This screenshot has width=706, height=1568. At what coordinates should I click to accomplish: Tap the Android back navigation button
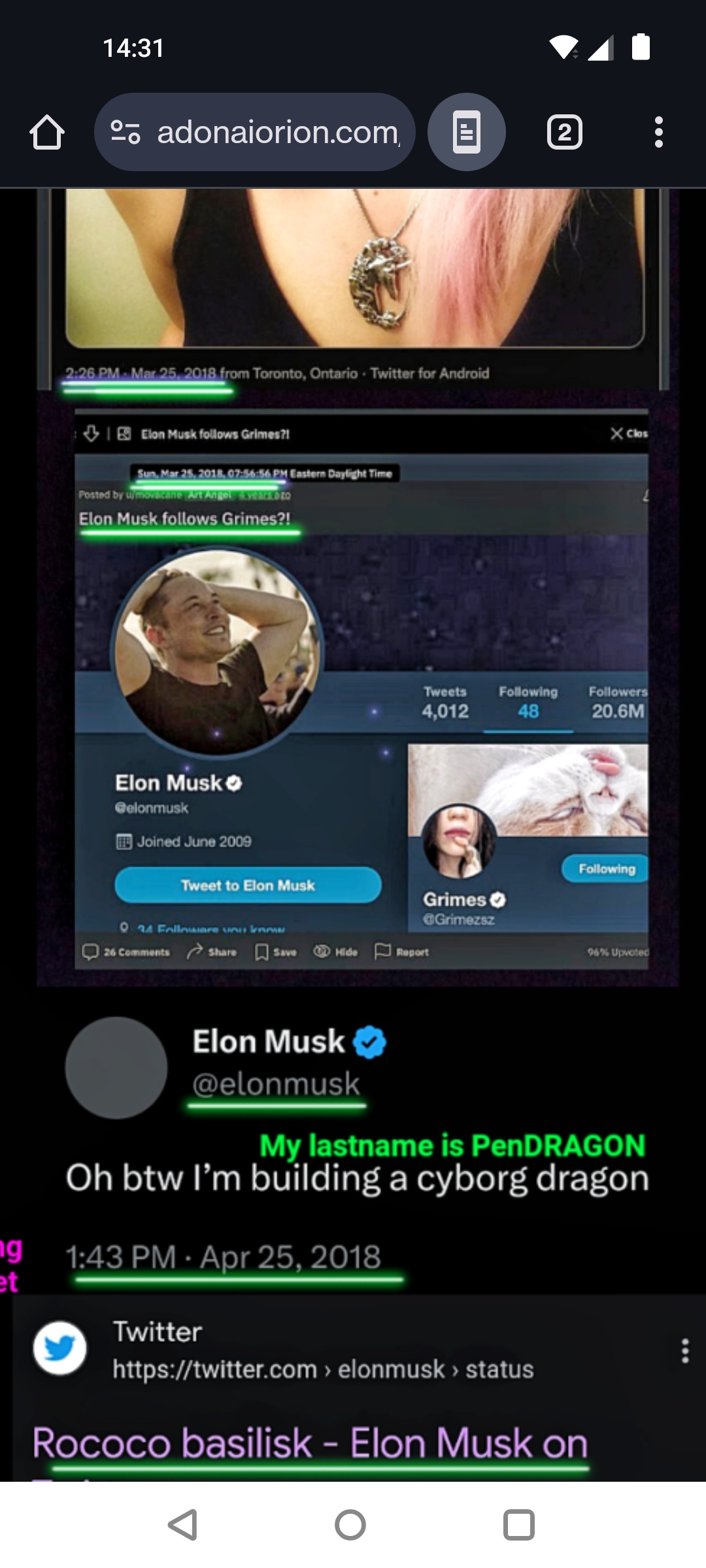[183, 1525]
